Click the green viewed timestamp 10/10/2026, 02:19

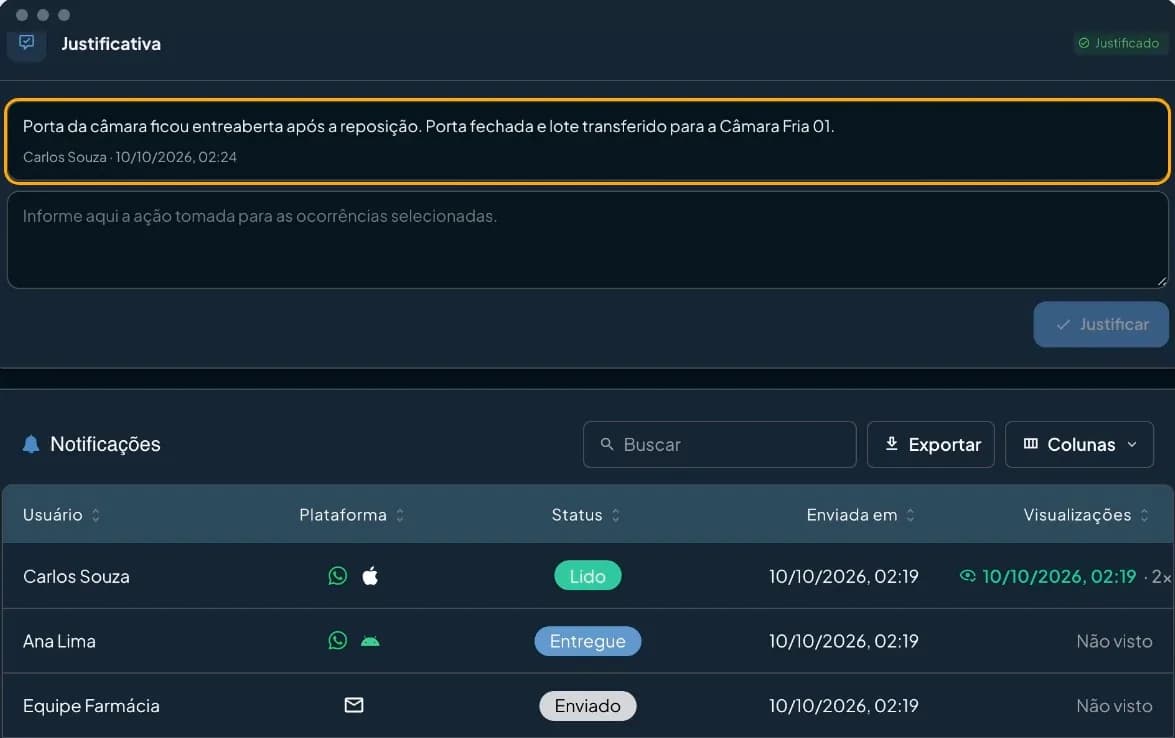[x=1059, y=576]
